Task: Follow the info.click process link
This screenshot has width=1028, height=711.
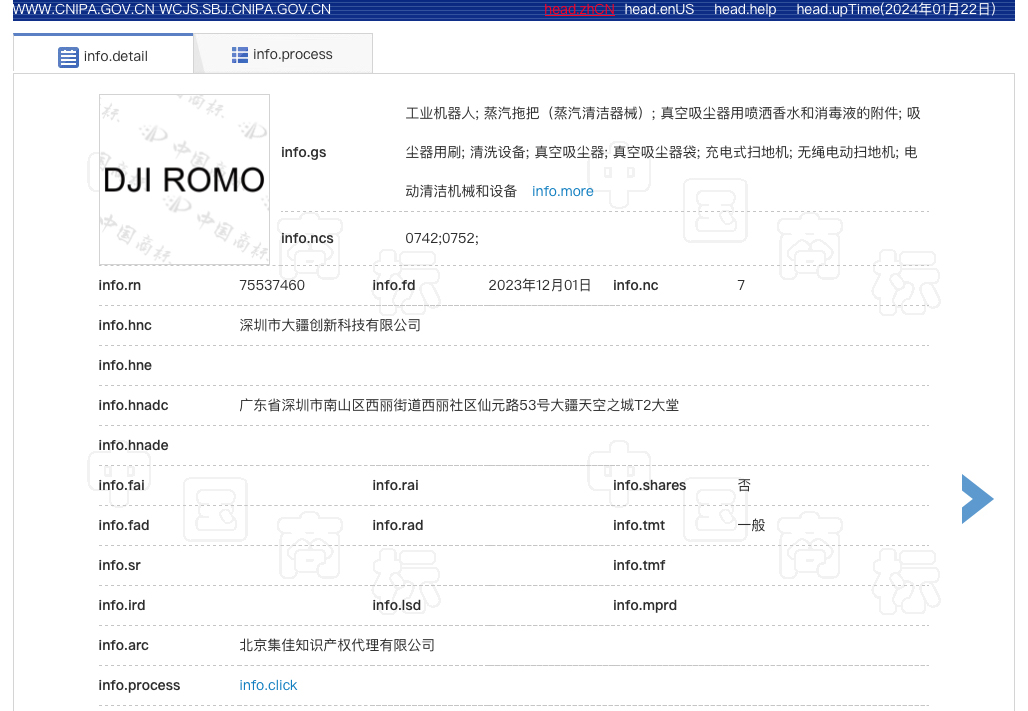Action: click(268, 685)
